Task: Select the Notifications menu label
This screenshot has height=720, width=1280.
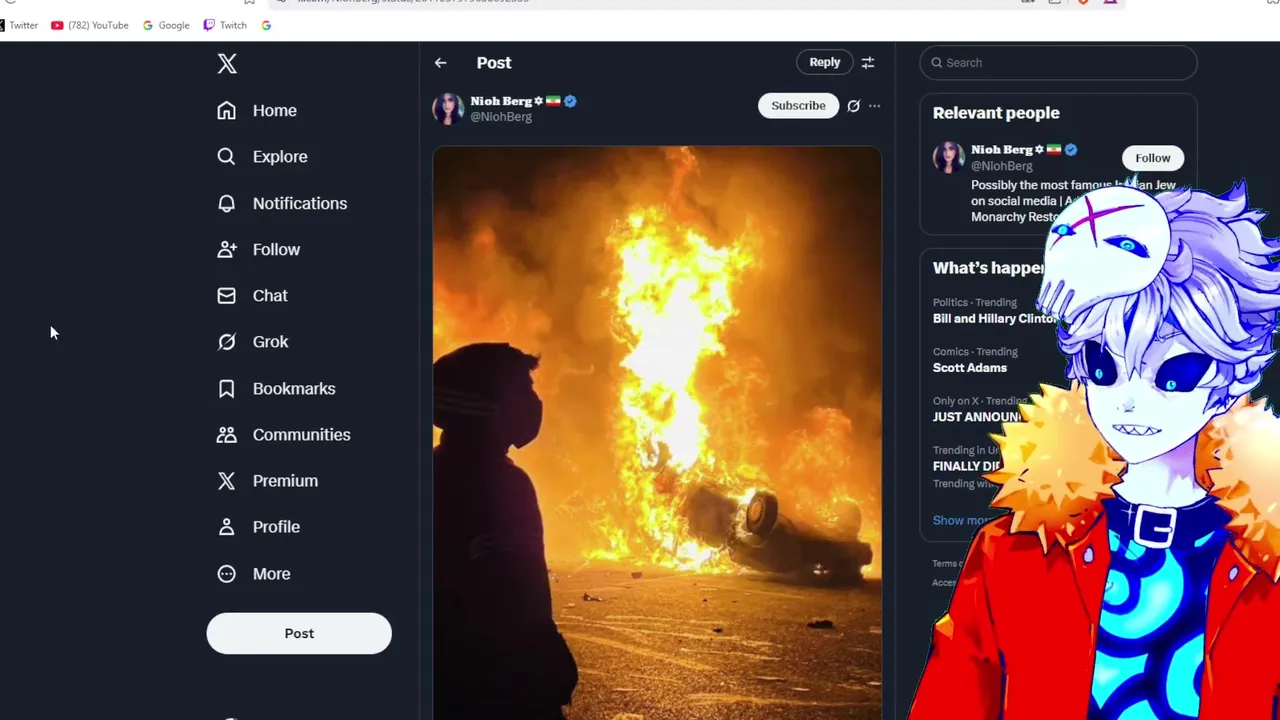Action: (300, 203)
